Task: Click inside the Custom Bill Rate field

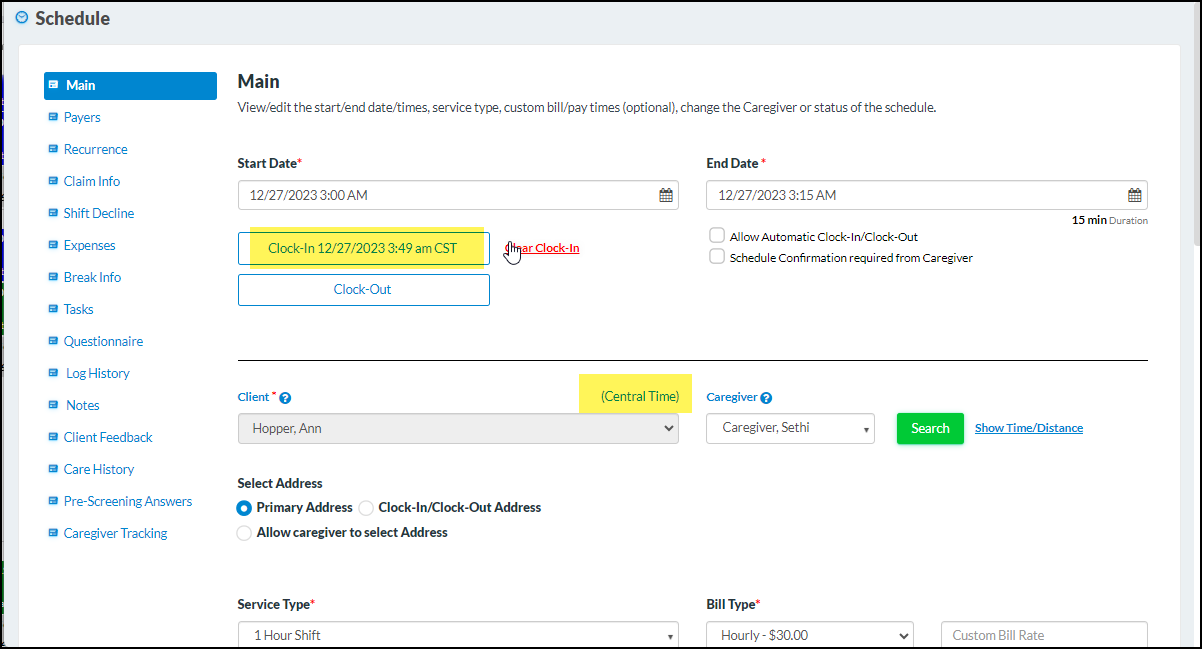Action: tap(1044, 634)
